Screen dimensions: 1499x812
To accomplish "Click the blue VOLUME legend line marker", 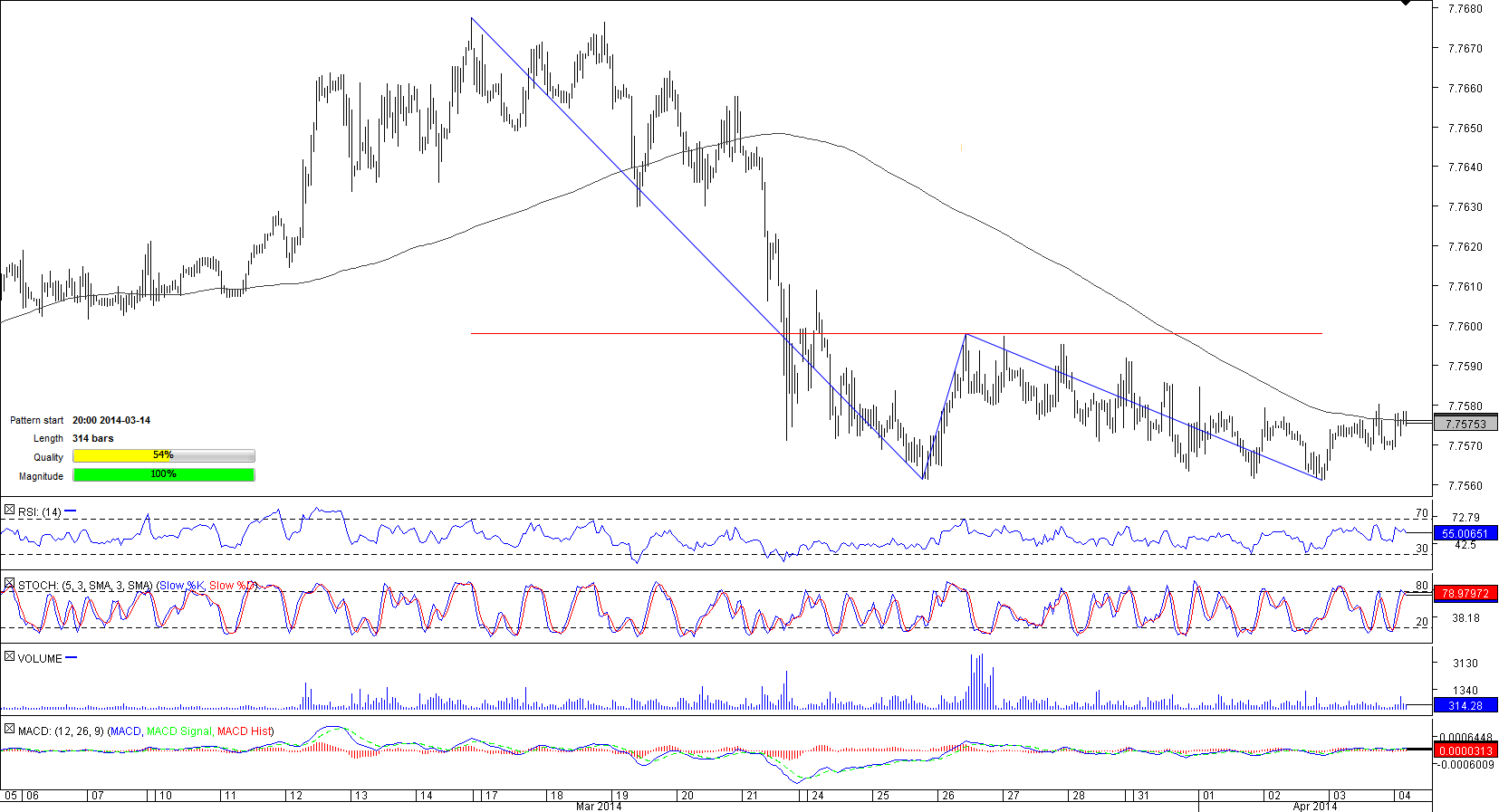I will [71, 657].
